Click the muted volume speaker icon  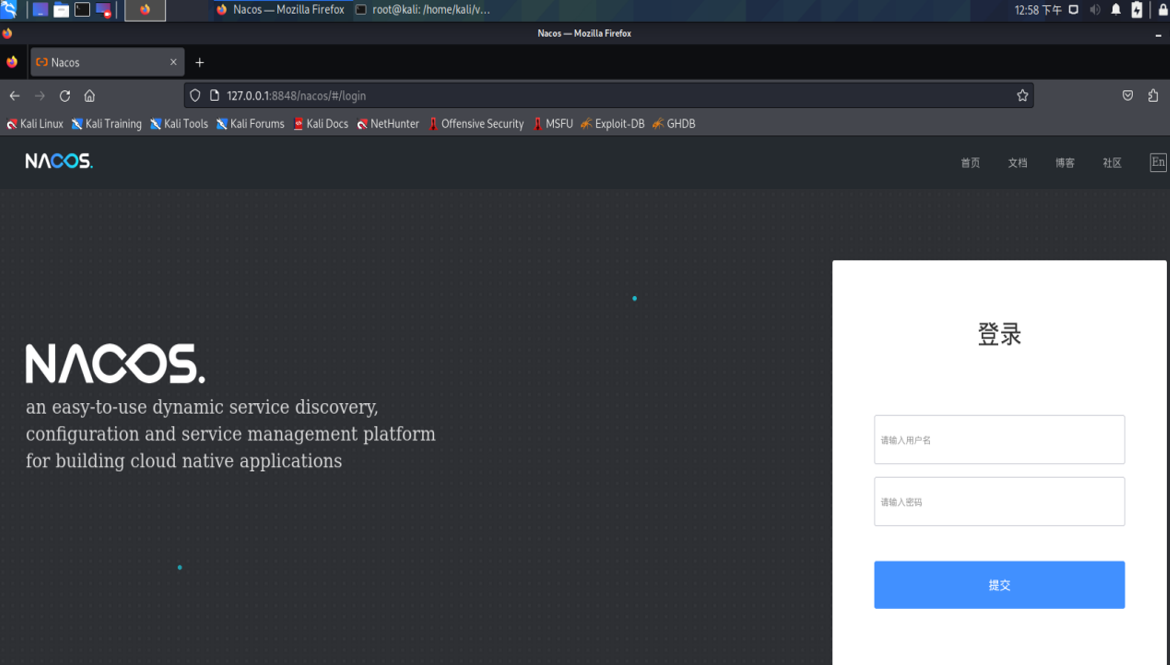pyautogui.click(x=1095, y=10)
